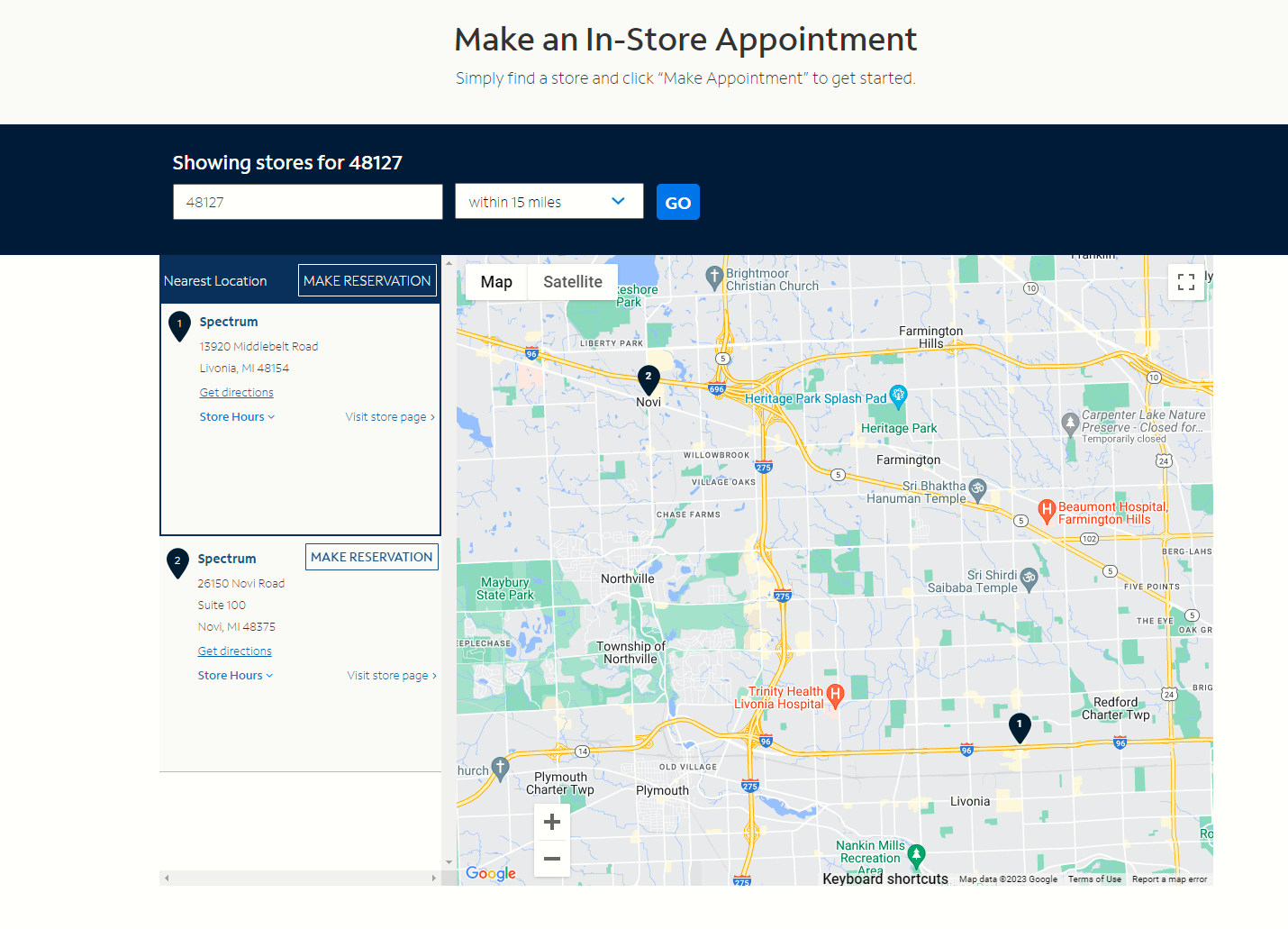Click Carpenter Lake Nature Preserve marker

click(1070, 424)
